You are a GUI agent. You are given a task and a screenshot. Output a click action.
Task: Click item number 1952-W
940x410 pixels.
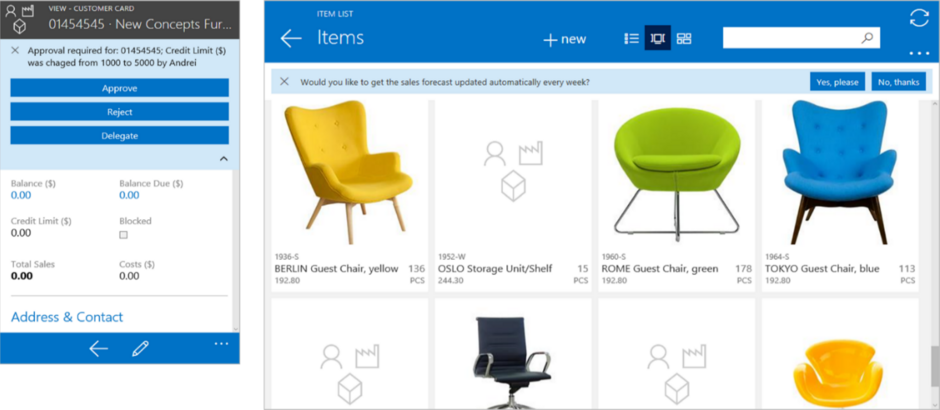451,257
